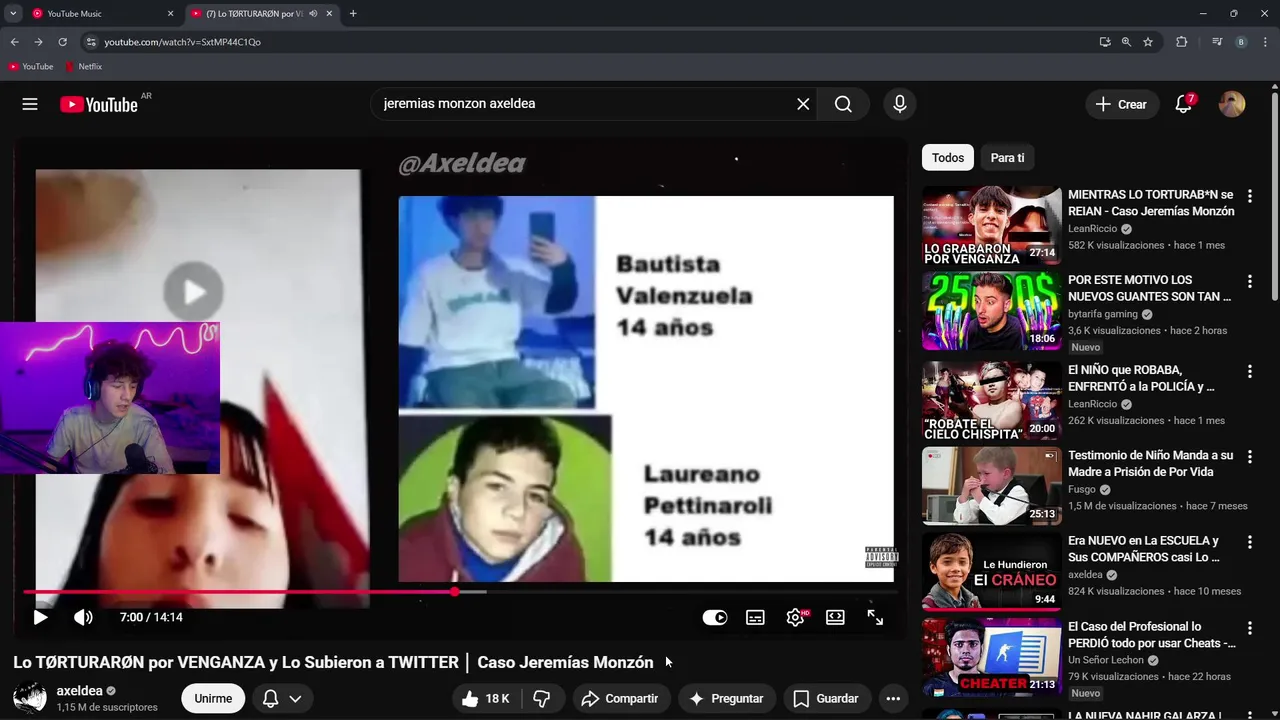This screenshot has width=1280, height=720.
Task: Open the Netflix bookmark
Action: [x=83, y=67]
